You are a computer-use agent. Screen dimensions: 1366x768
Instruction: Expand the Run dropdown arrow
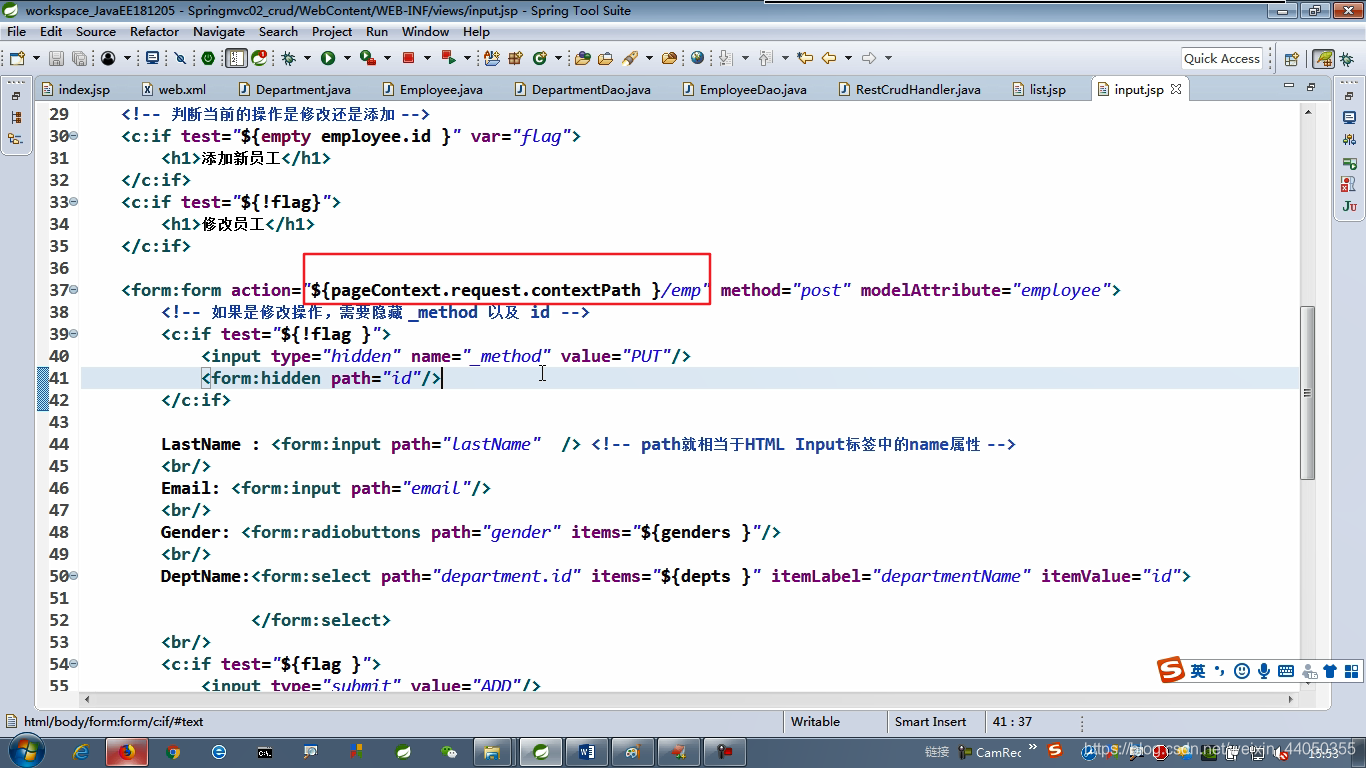(346, 58)
